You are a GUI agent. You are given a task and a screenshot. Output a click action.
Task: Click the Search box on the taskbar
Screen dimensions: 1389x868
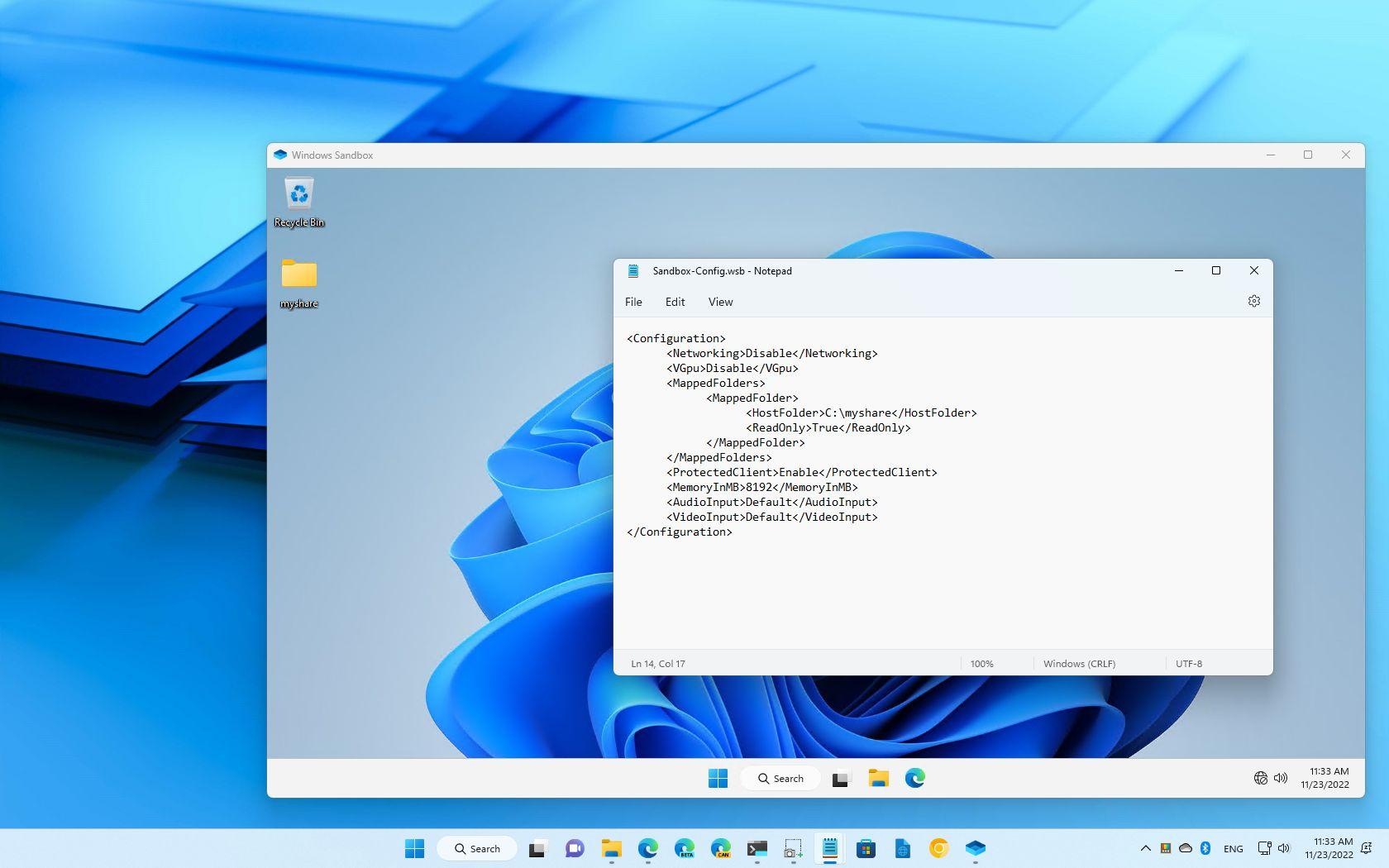[x=476, y=848]
